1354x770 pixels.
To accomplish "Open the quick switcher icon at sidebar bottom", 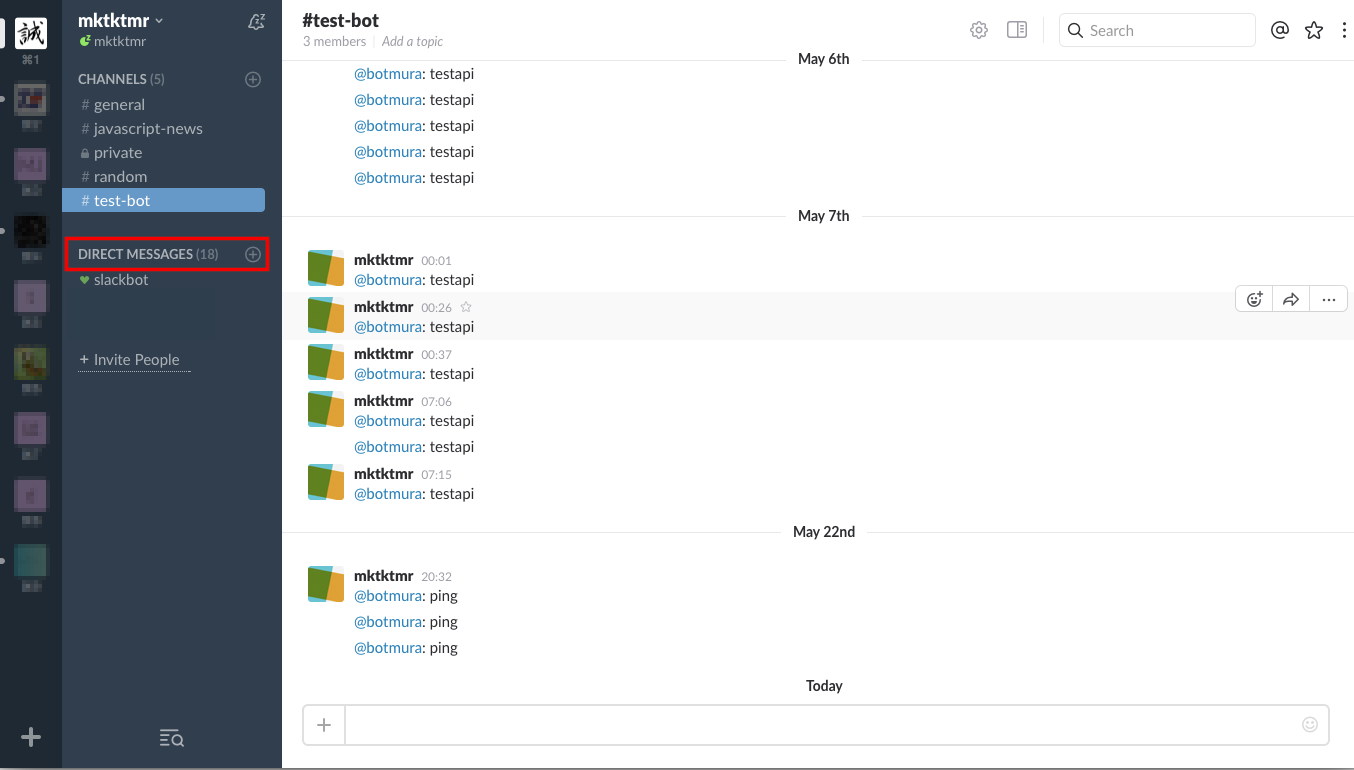I will 171,738.
